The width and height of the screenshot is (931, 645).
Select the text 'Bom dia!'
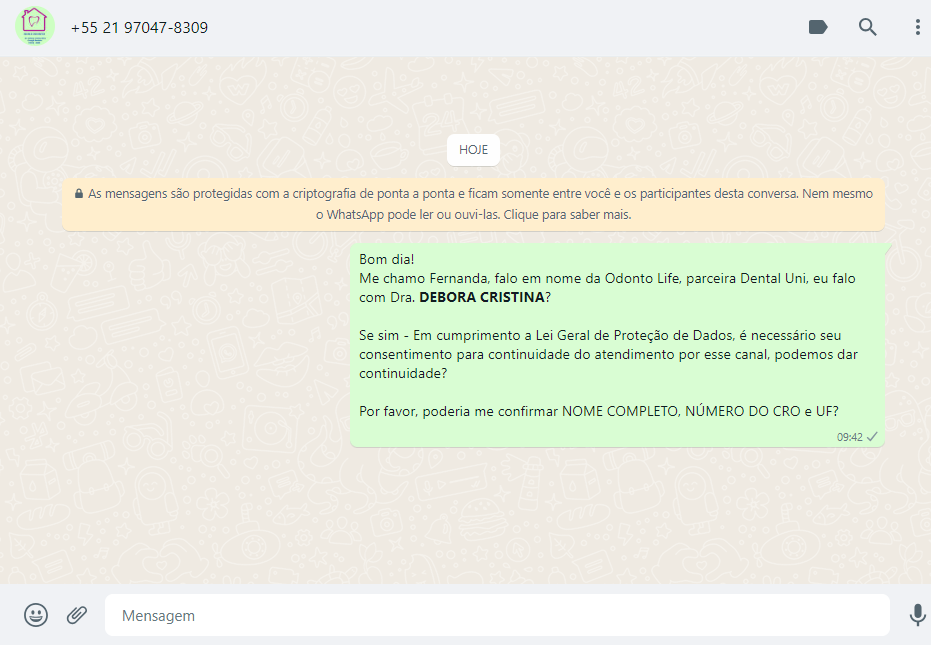[387, 260]
